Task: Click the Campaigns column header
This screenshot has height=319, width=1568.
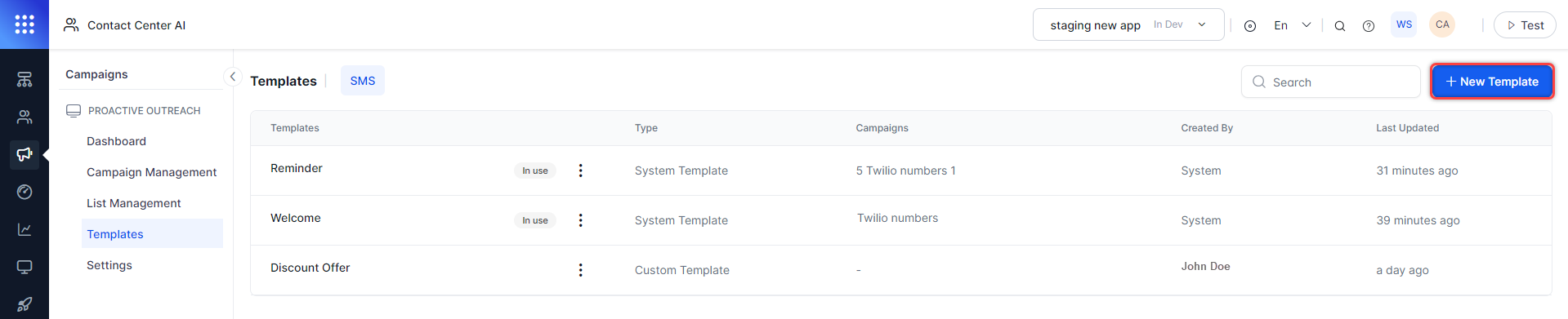Action: click(882, 128)
